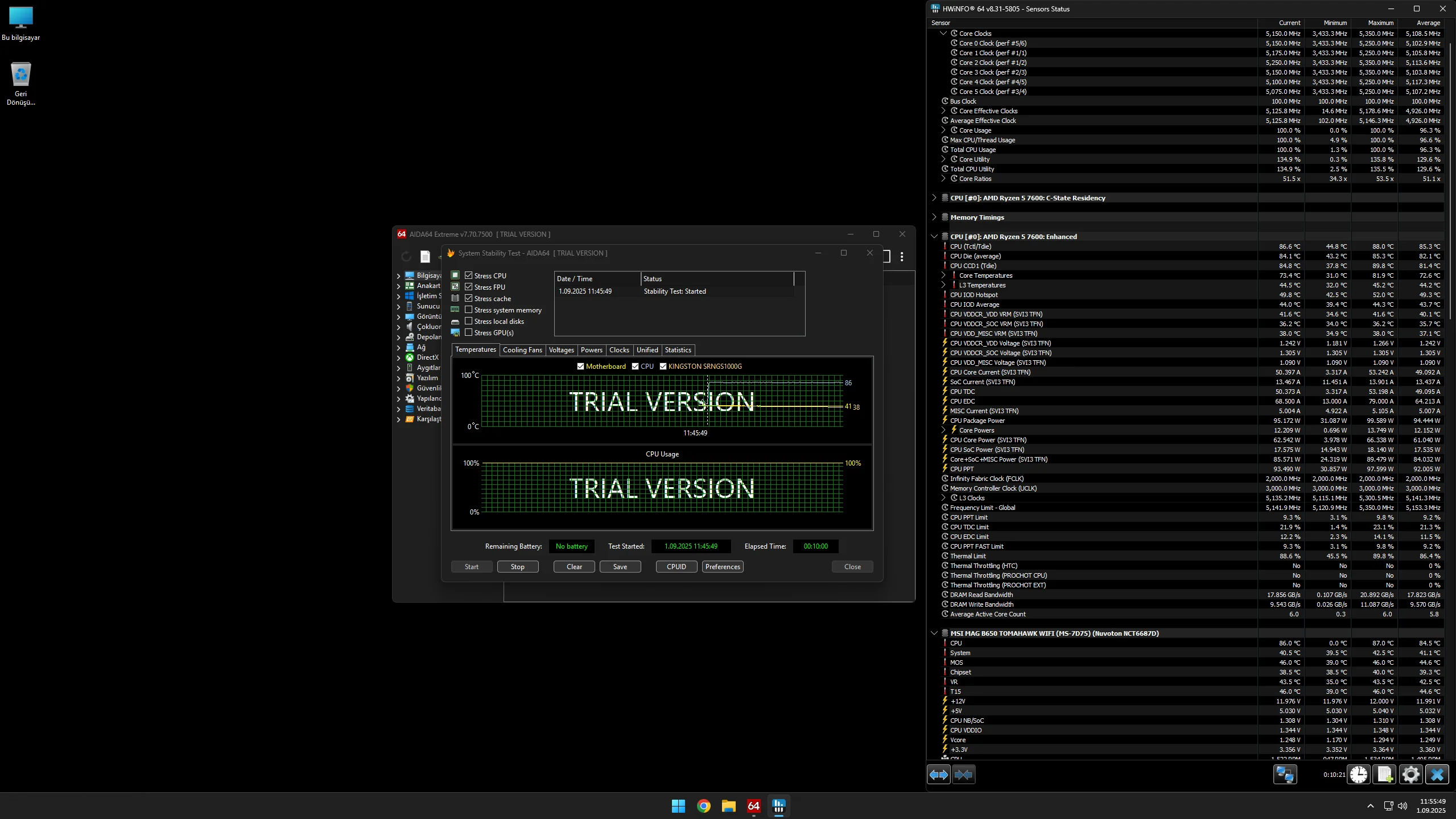Uncheck the Stress FPU checkbox
The image size is (1456, 819).
tap(469, 287)
